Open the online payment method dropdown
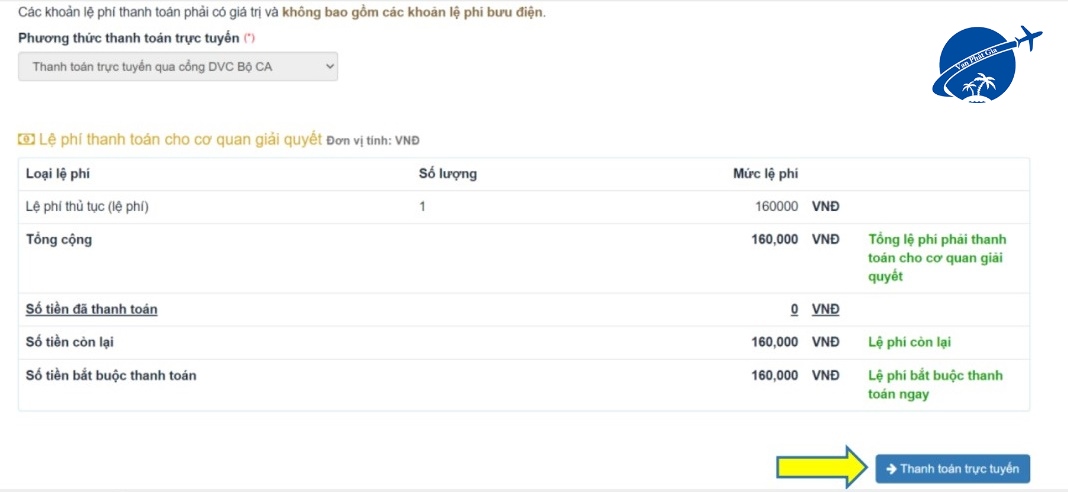The width and height of the screenshot is (1068, 492). 178,67
